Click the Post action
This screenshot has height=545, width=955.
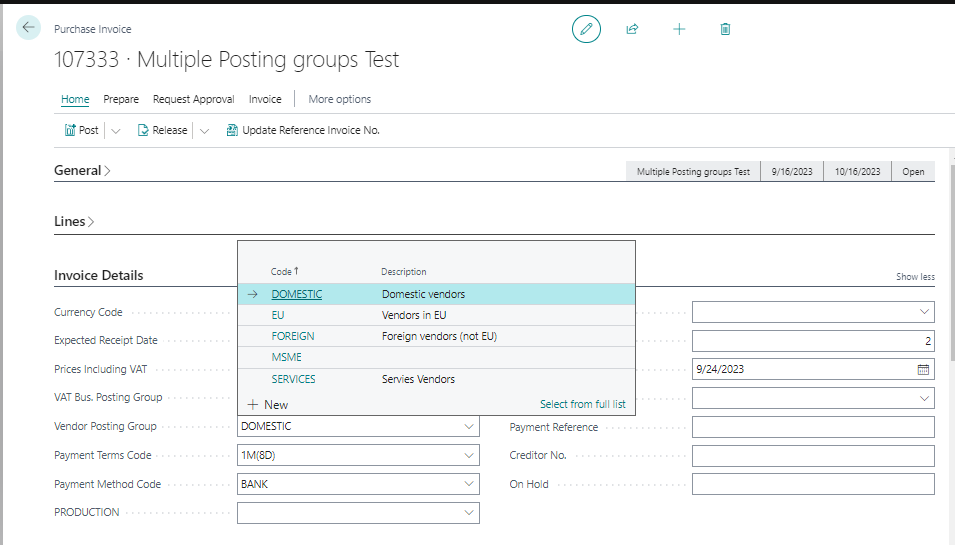pyautogui.click(x=82, y=130)
